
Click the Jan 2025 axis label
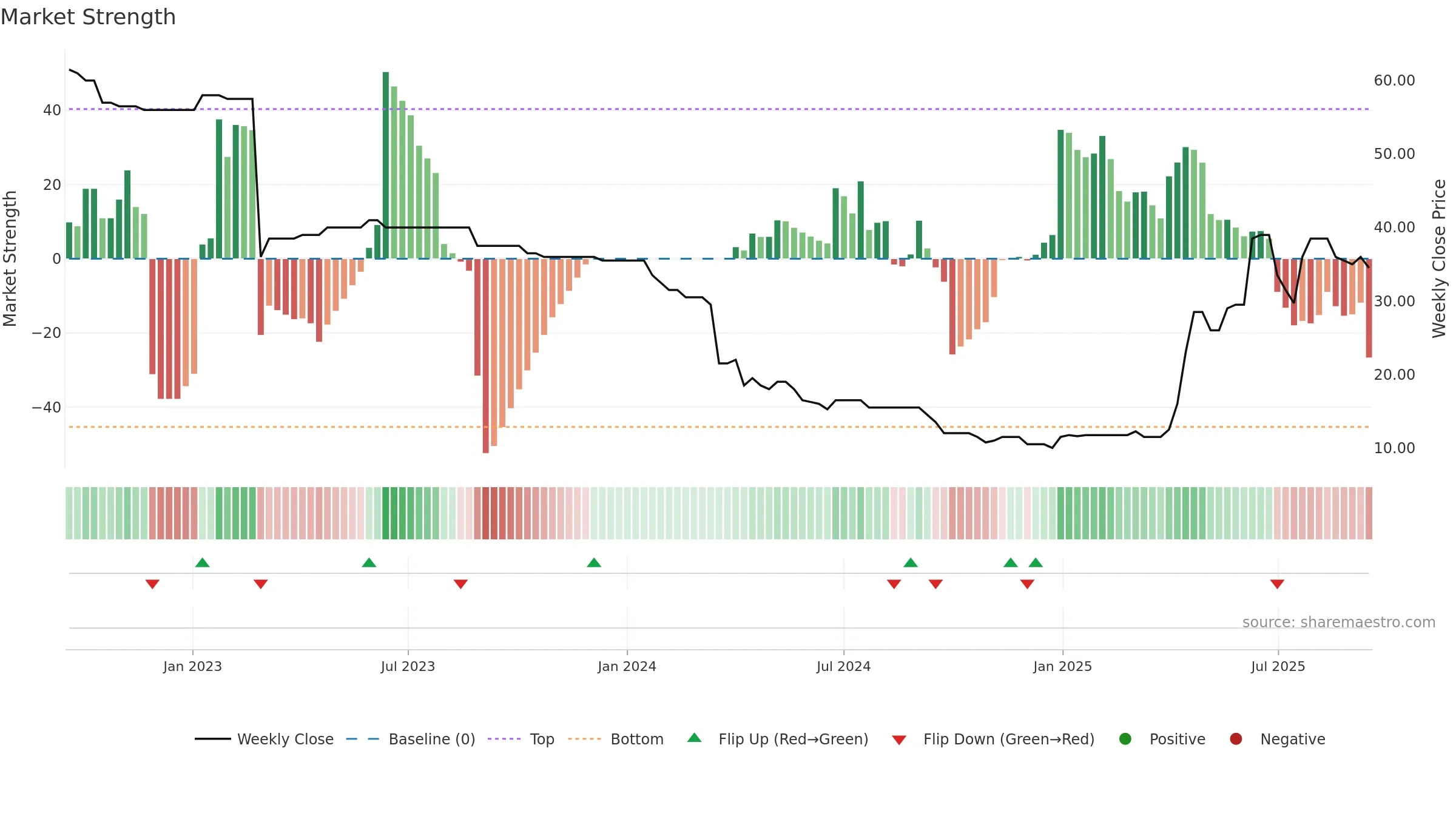(1062, 666)
